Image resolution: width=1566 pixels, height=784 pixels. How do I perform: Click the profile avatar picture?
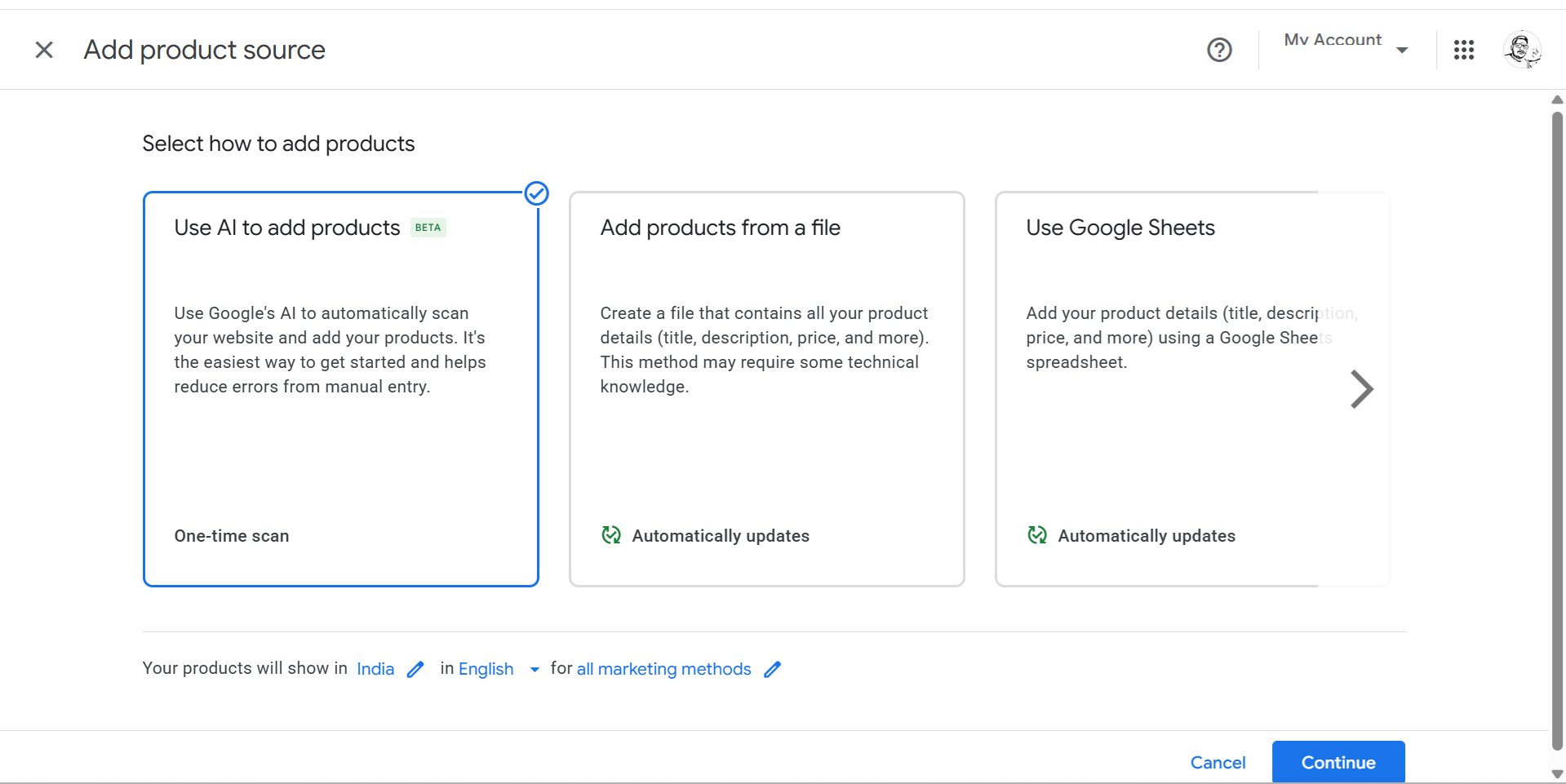(x=1522, y=50)
